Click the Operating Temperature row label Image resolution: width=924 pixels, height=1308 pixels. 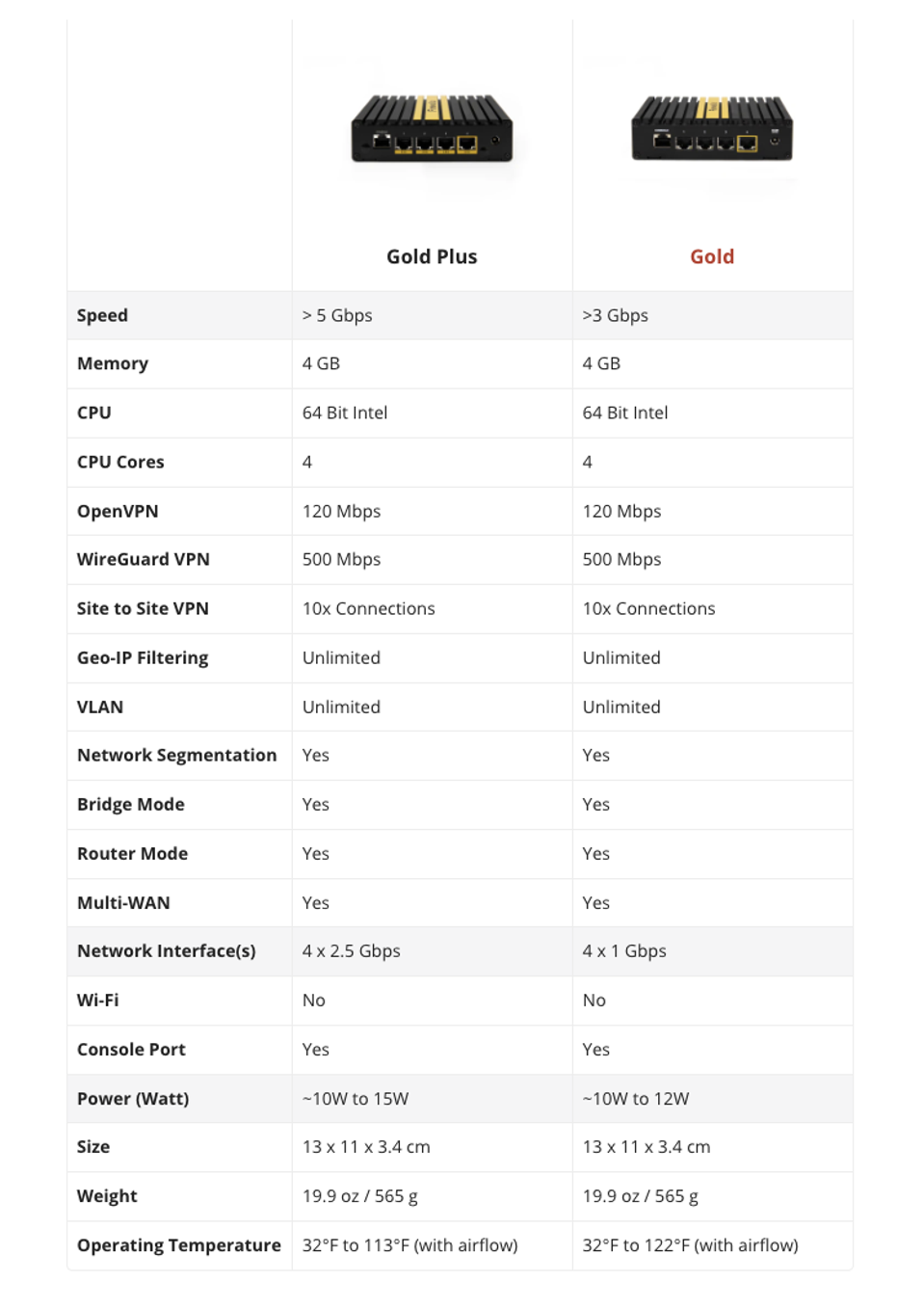179,1244
